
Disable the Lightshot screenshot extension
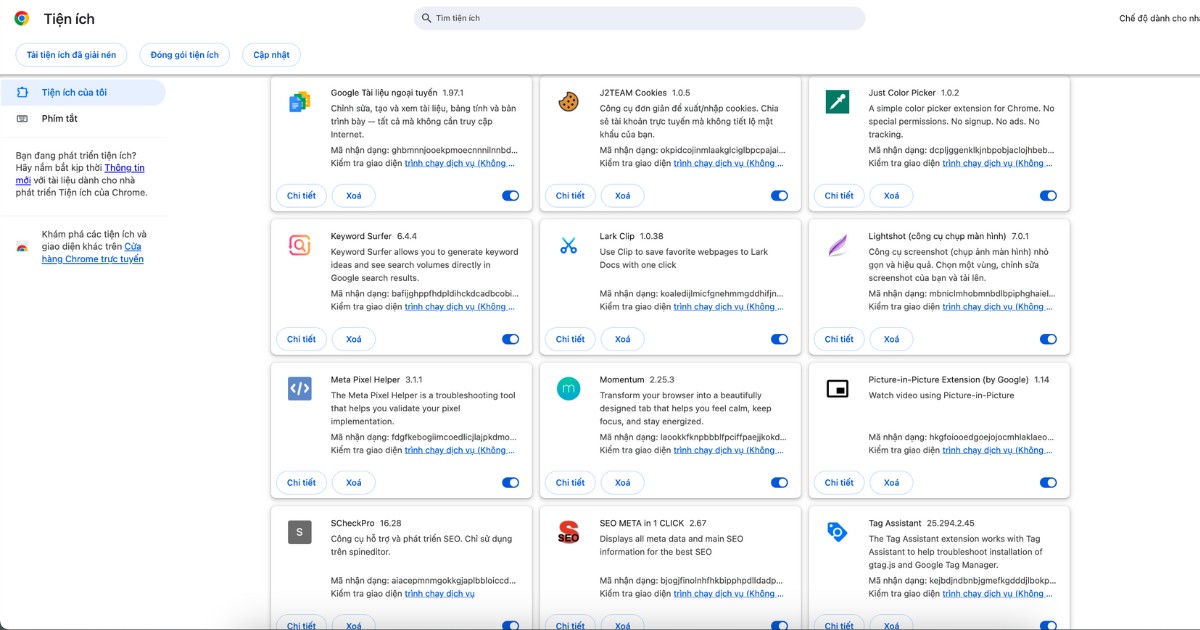click(x=1048, y=339)
